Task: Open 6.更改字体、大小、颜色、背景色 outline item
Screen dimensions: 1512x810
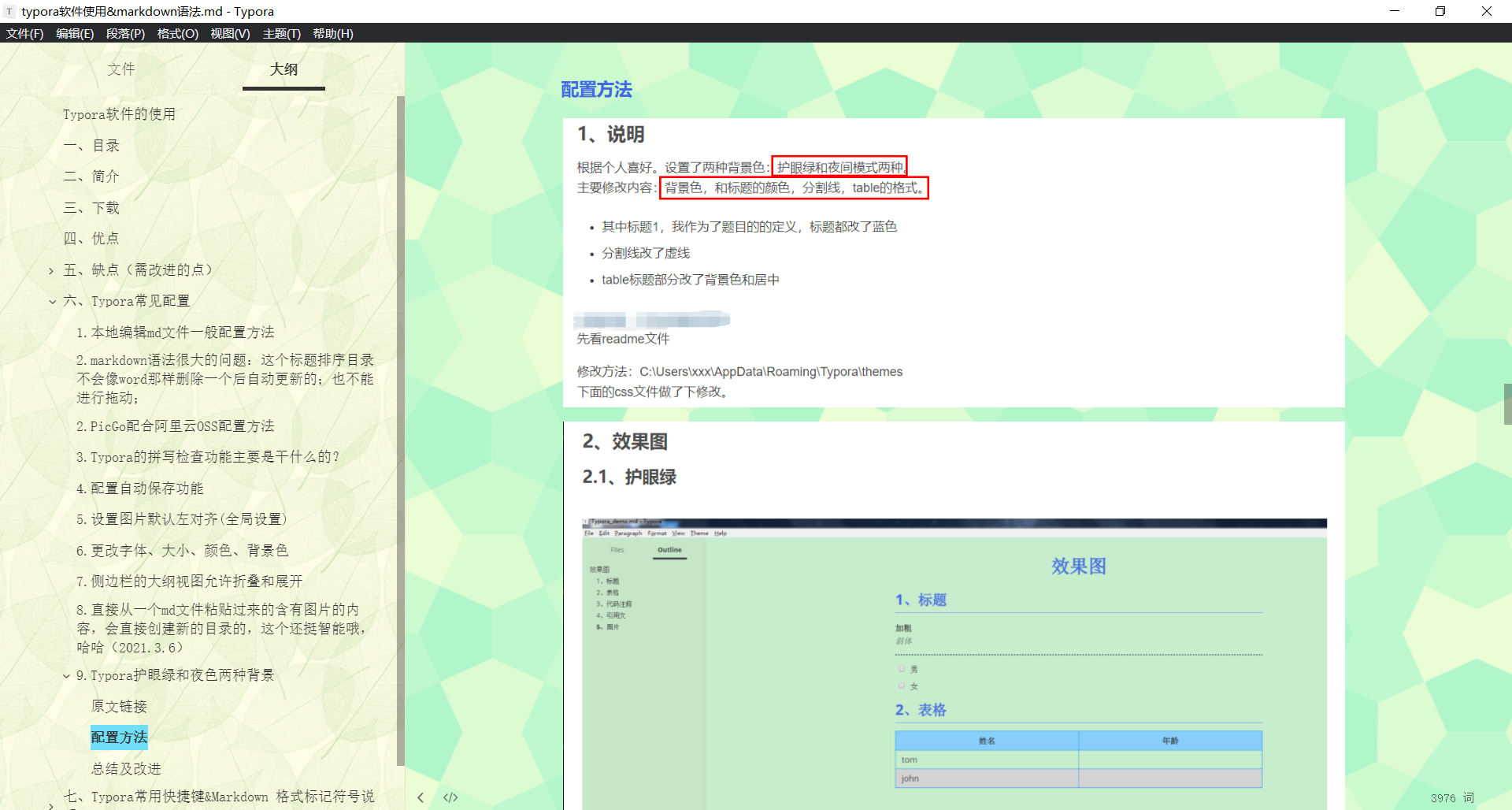Action: 183,551
